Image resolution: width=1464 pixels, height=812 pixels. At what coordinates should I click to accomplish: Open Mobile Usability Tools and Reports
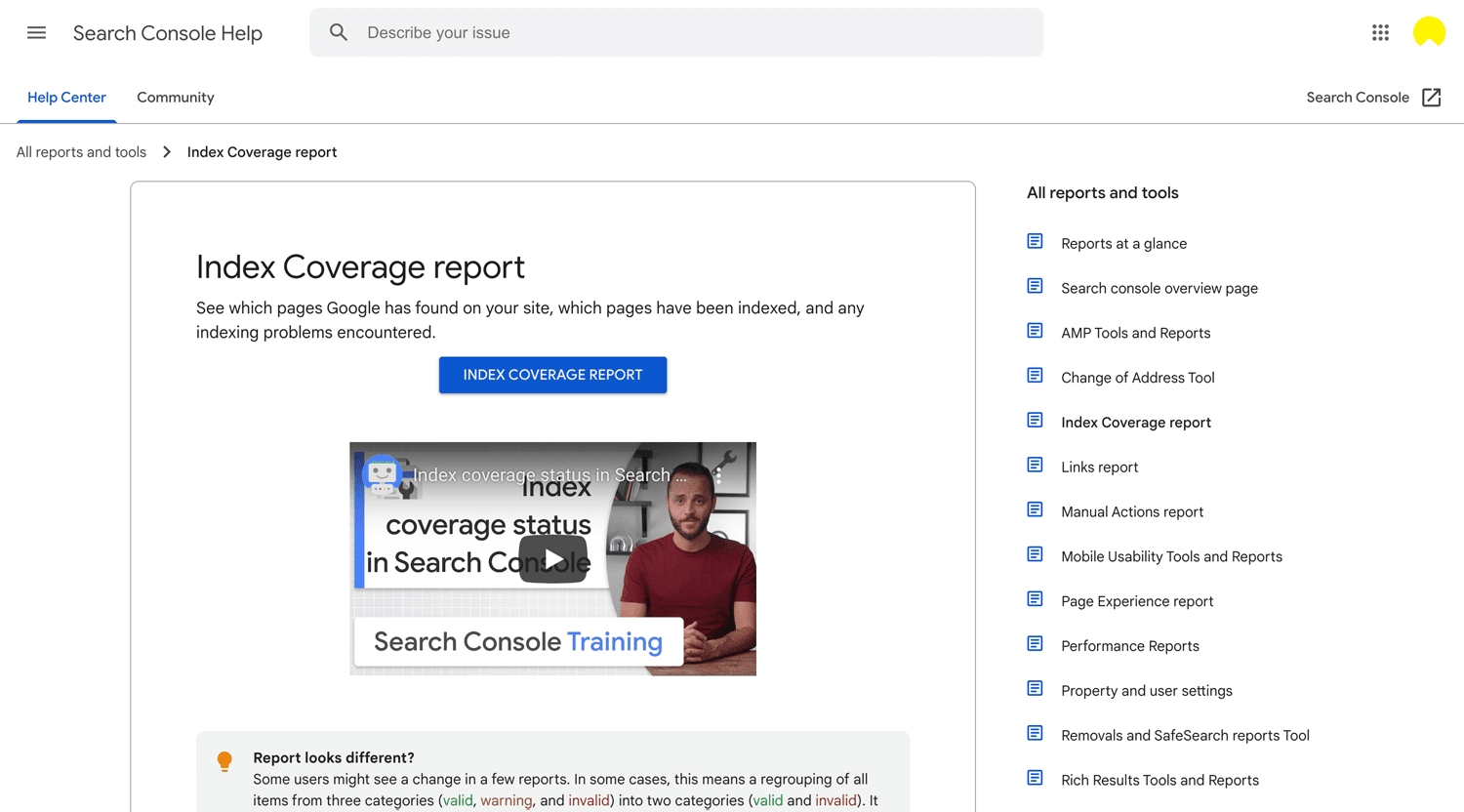[x=1172, y=557]
